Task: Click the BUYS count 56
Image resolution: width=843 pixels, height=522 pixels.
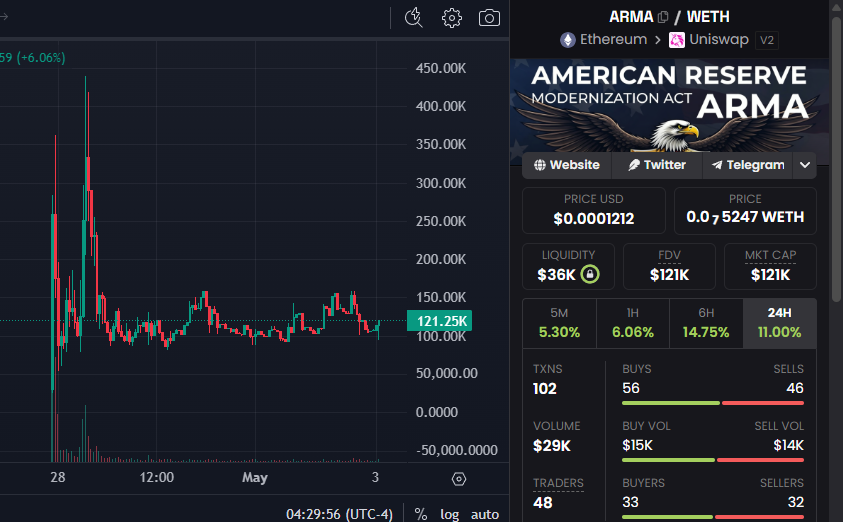Action: point(631,388)
